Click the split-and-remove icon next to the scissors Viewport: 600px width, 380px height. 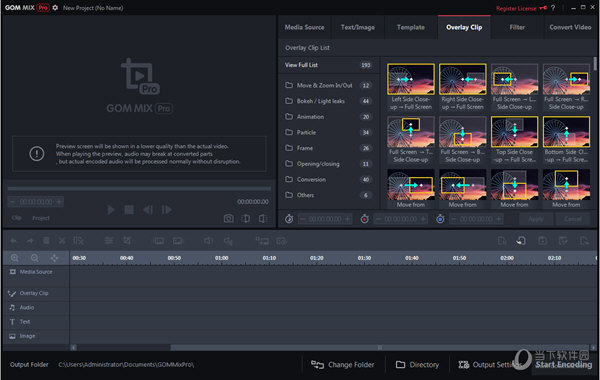[78, 241]
